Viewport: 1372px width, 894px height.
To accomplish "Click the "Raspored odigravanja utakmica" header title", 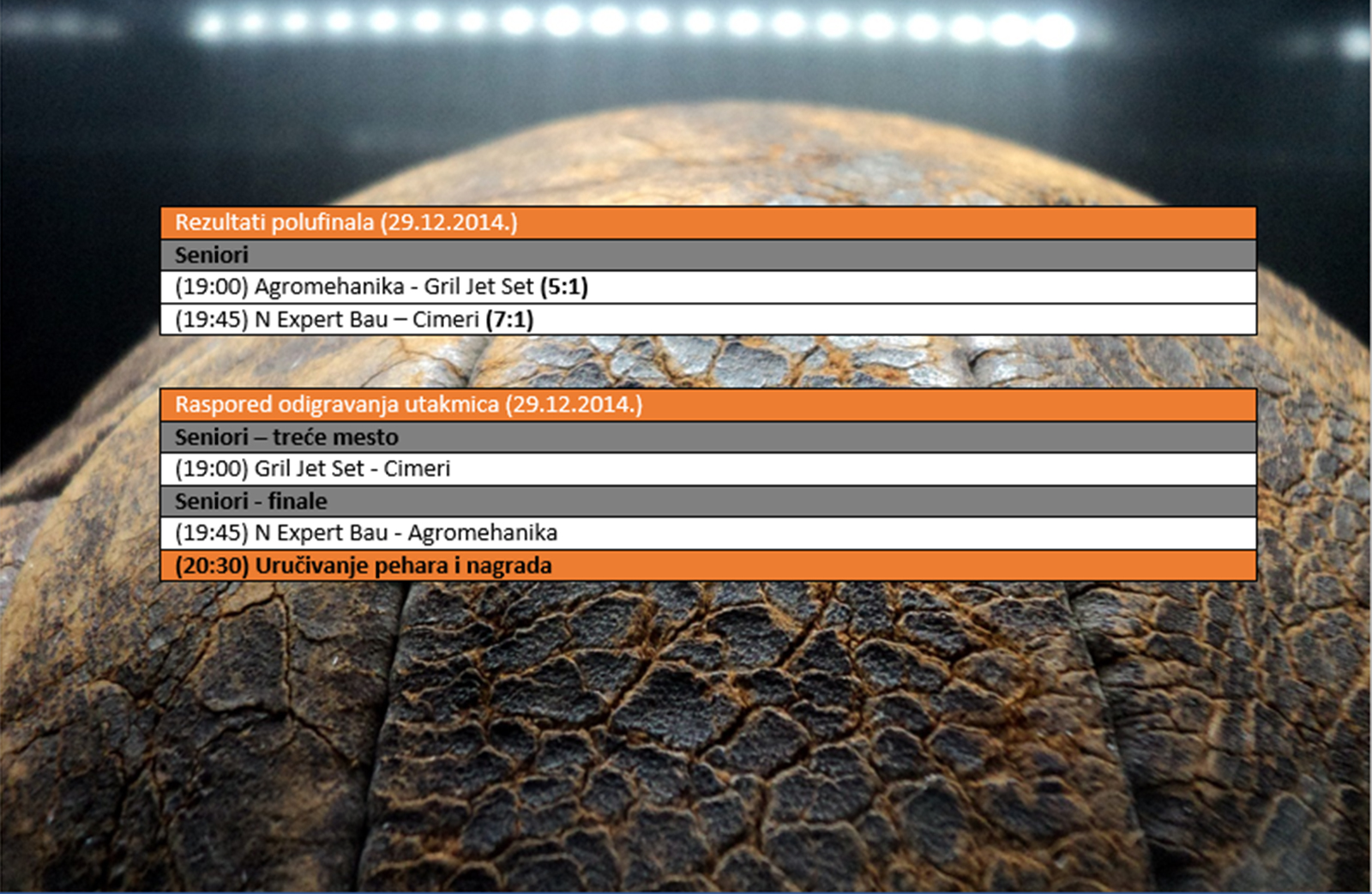I will (x=337, y=405).
